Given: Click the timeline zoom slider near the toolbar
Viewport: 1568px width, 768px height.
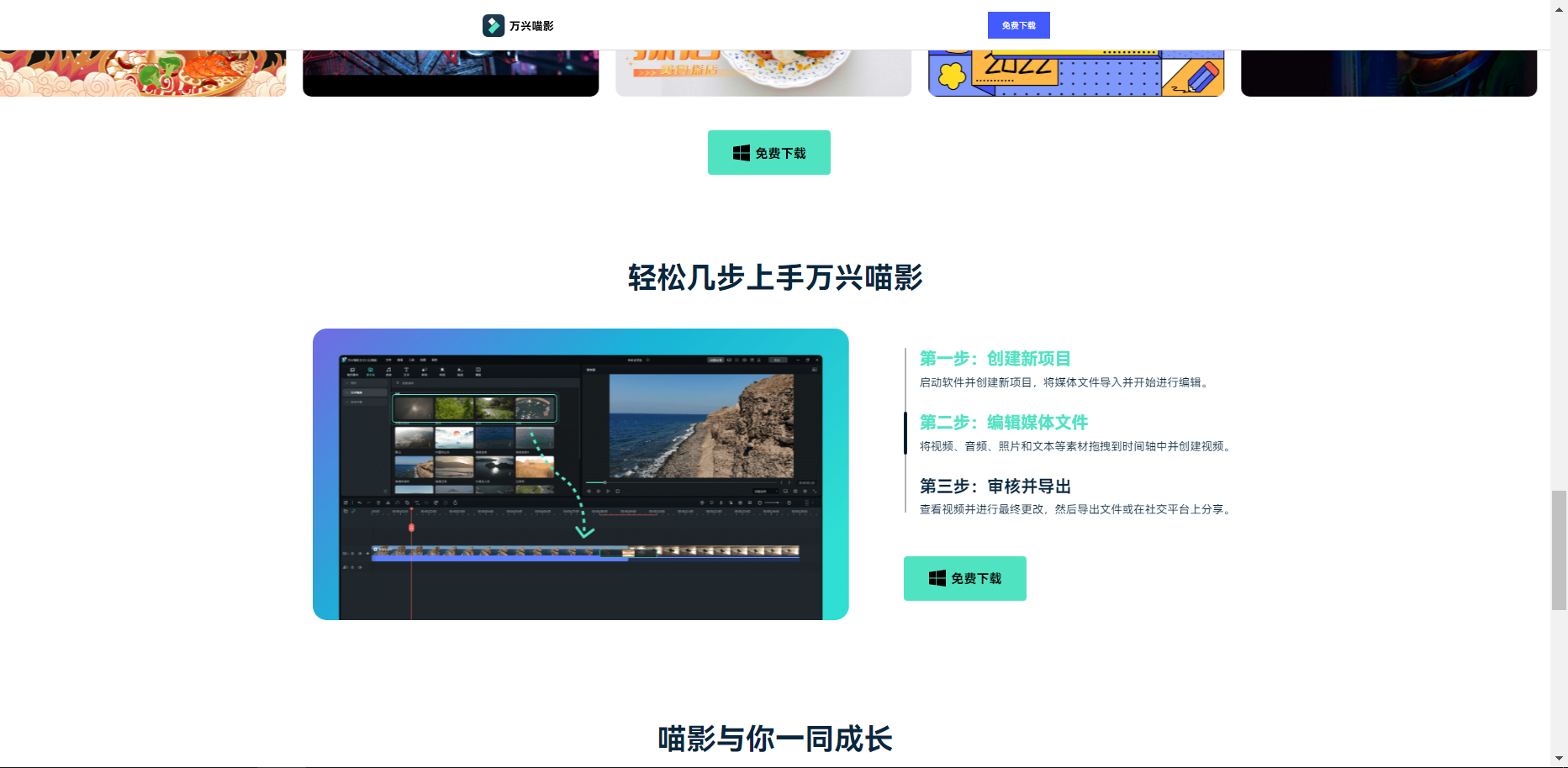Looking at the screenshot, I should (773, 502).
